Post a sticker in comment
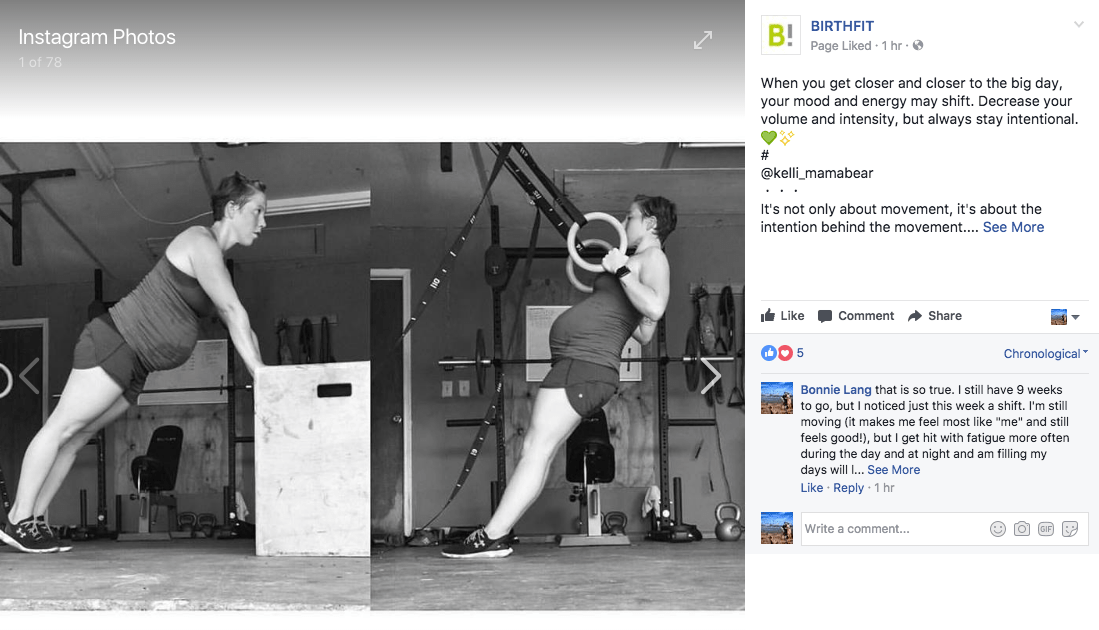Screen dimensions: 1099x630 (1070, 529)
